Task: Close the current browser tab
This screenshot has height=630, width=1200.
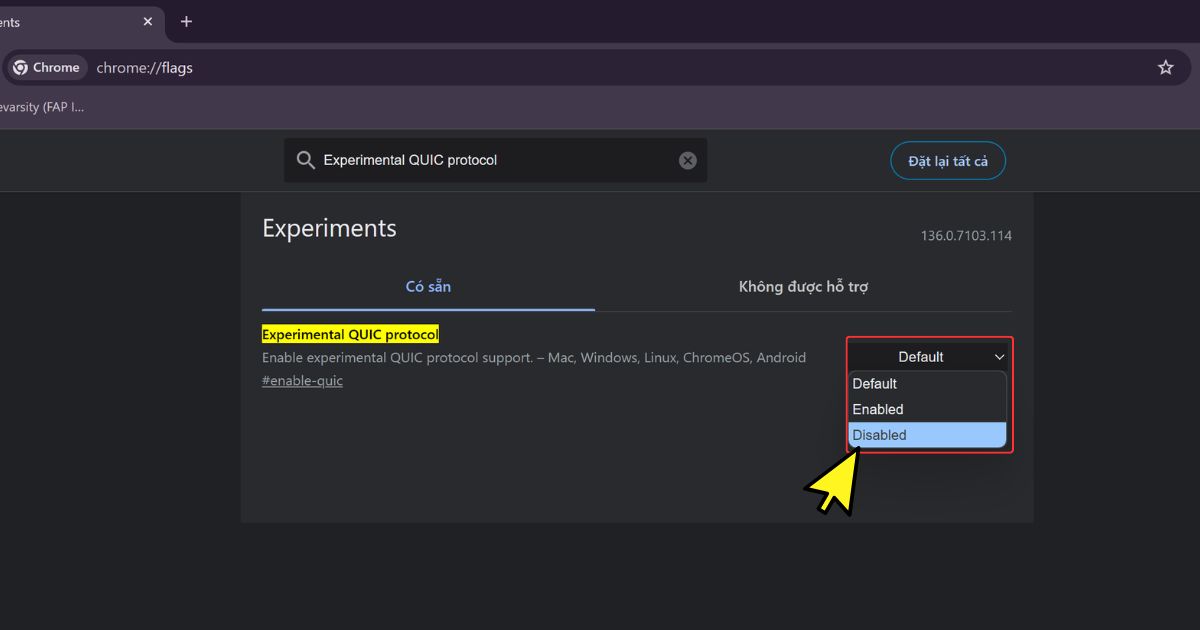Action: [x=148, y=21]
